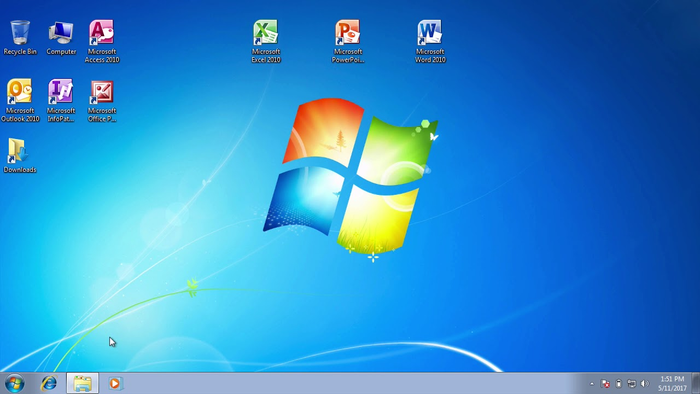
Task: Select the Microsoft Word 2010 shortcut
Action: (x=430, y=41)
